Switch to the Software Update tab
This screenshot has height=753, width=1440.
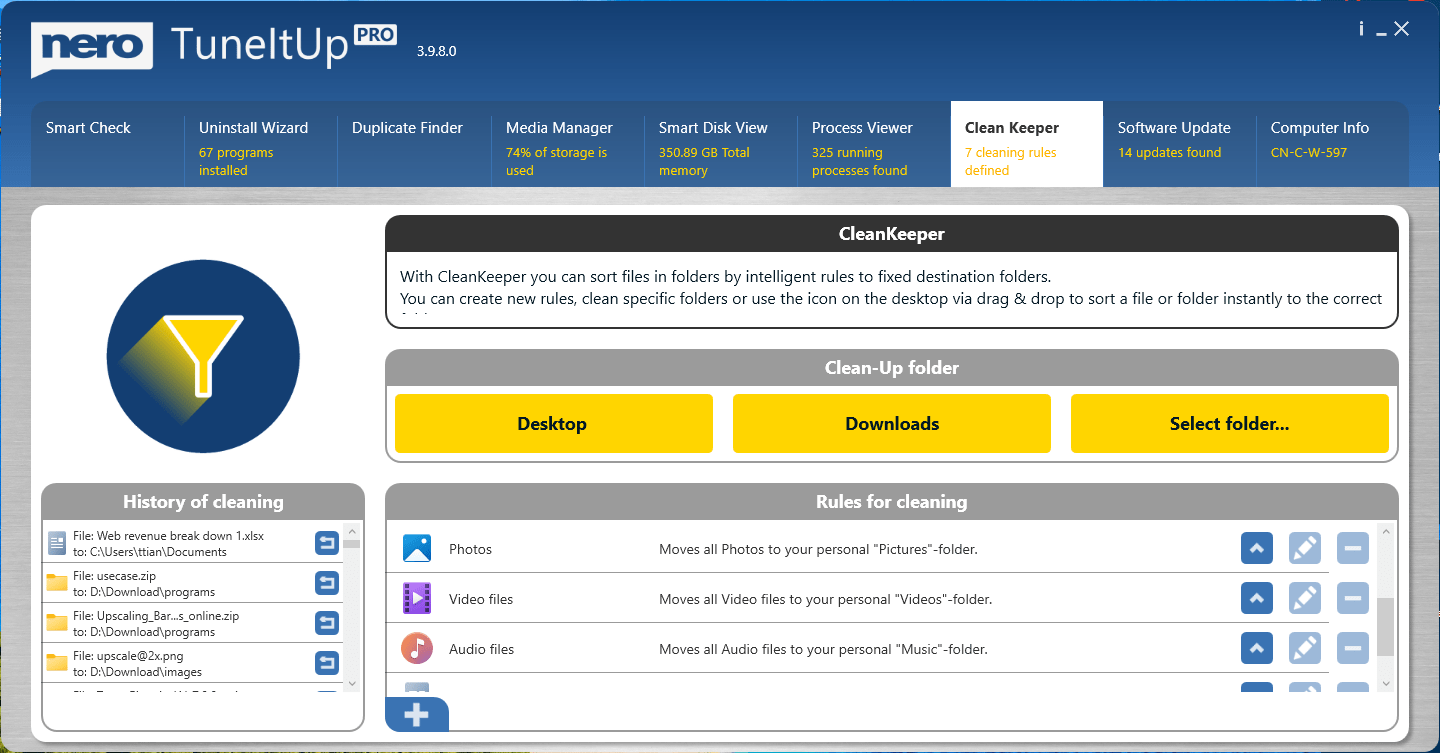pos(1174,128)
